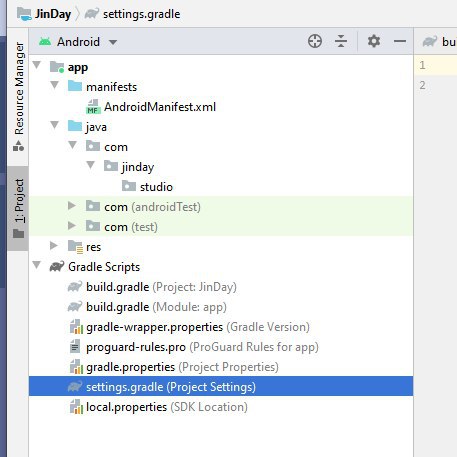
Task: Click the local.properties file icon
Action: click(x=76, y=407)
